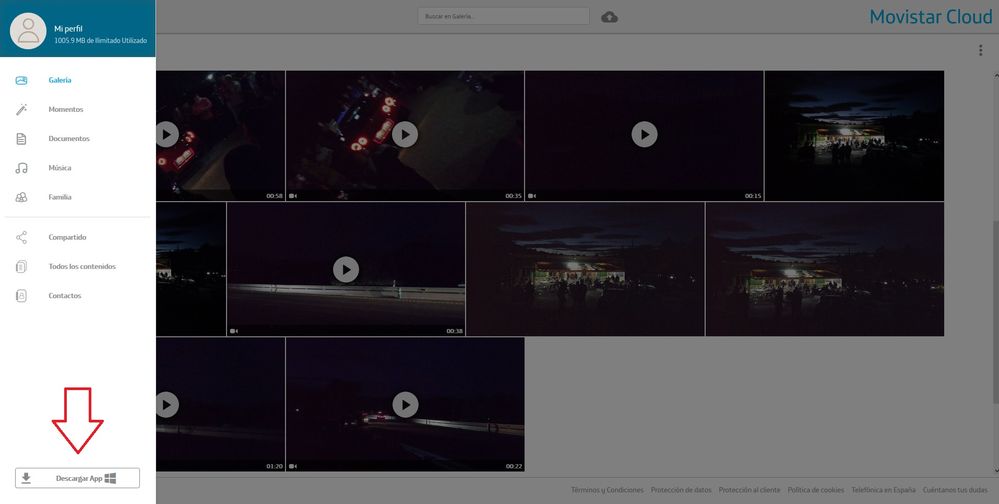Click the Contactos address book icon
Image resolution: width=999 pixels, height=504 pixels.
(21, 296)
